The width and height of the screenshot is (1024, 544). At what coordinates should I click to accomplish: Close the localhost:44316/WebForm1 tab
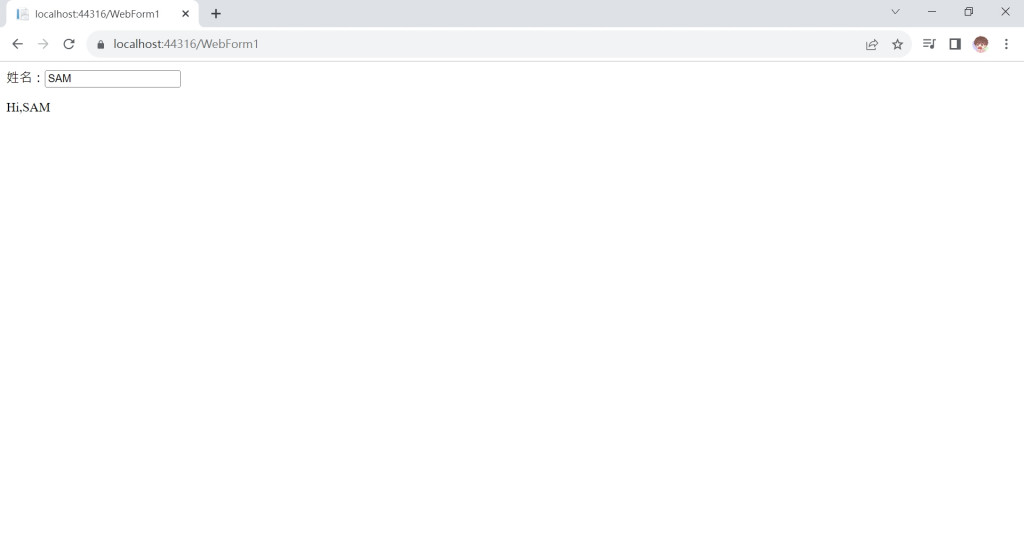pyautogui.click(x=185, y=14)
